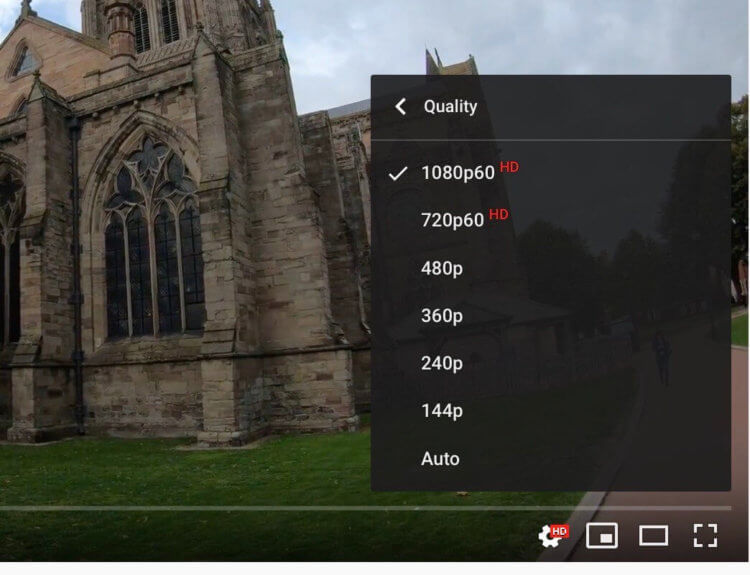Pick 240p video quality
Screen dimensions: 750x575
click(x=551, y=363)
